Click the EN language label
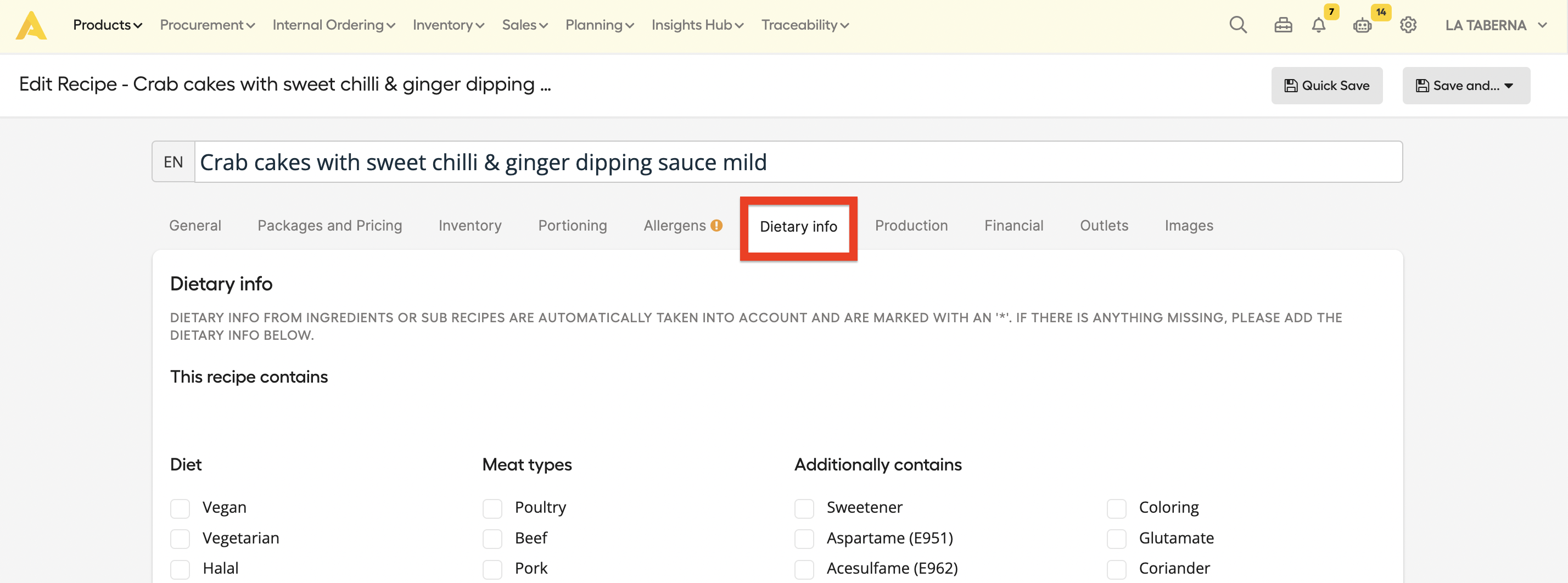Viewport: 1568px width, 583px height. point(173,162)
